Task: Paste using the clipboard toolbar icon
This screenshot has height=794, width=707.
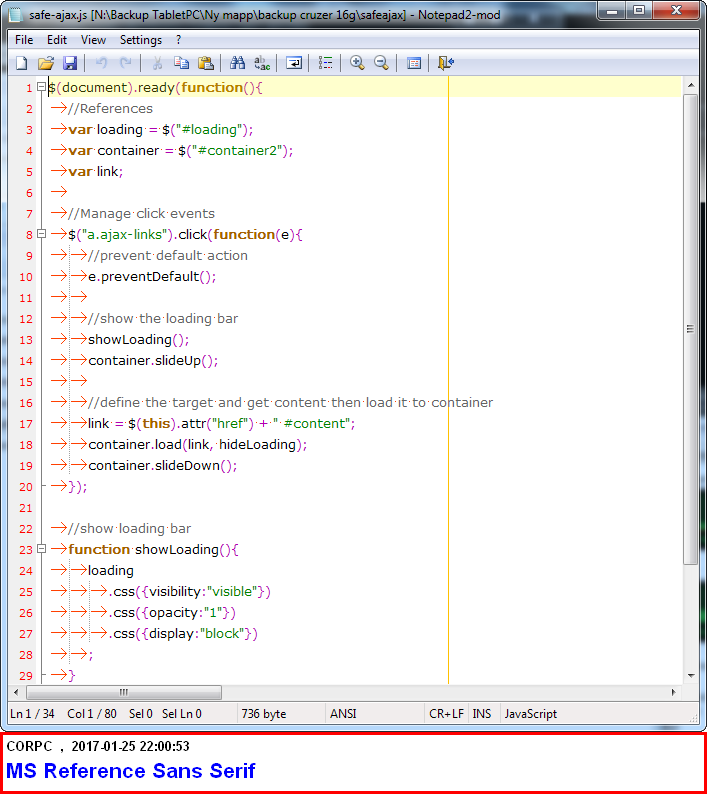Action: [205, 63]
